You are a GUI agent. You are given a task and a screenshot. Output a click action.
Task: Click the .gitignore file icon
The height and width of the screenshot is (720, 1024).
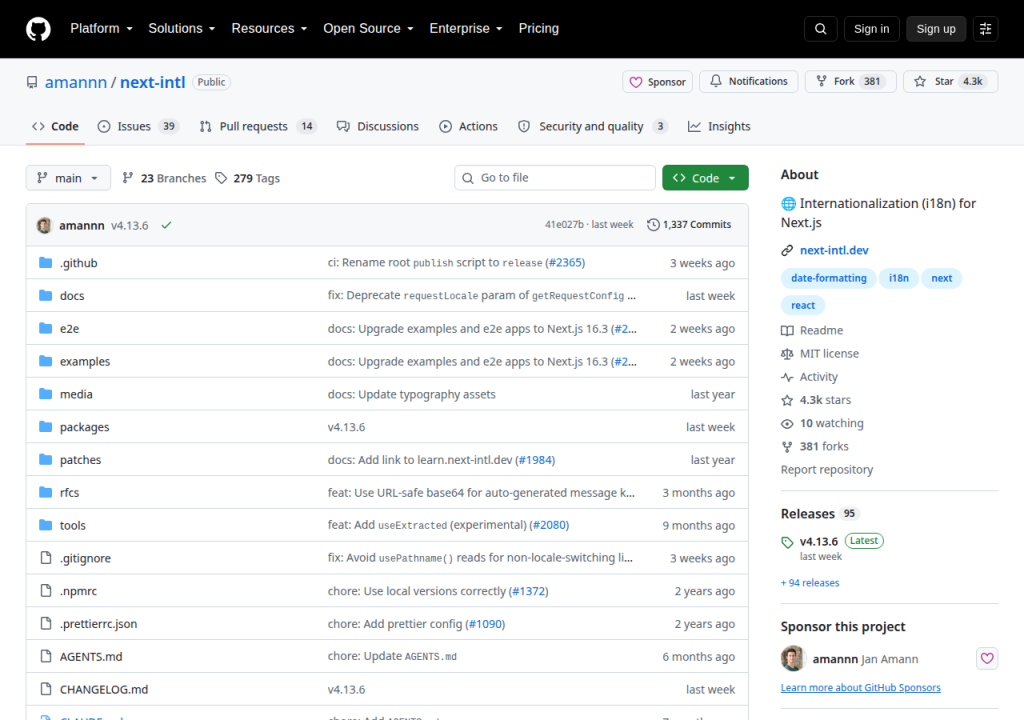(x=45, y=557)
